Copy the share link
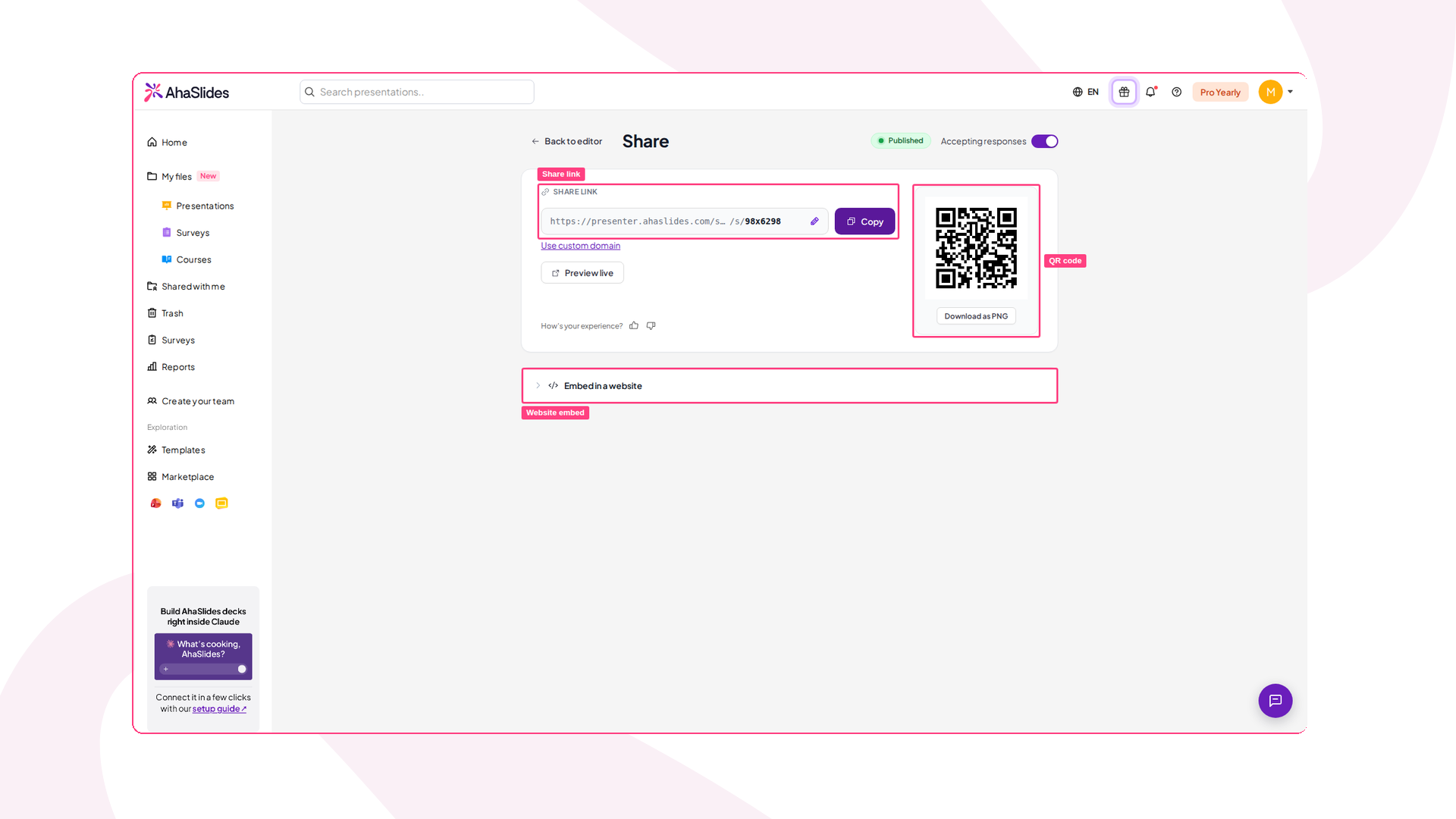Screen dimensions: 1456x819 [x=864, y=221]
